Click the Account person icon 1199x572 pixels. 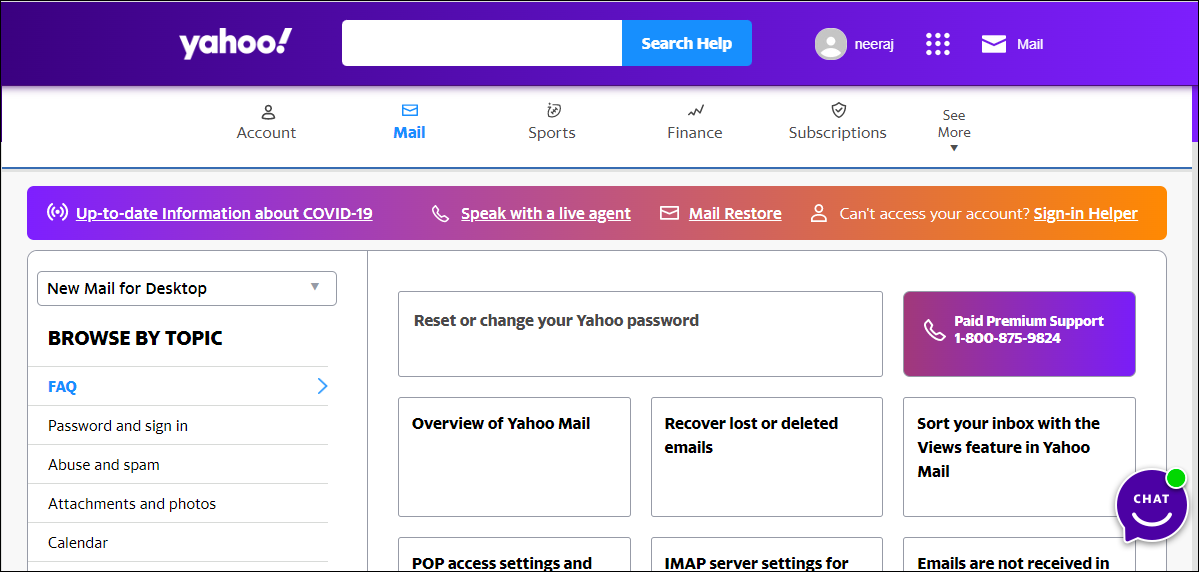pos(268,112)
